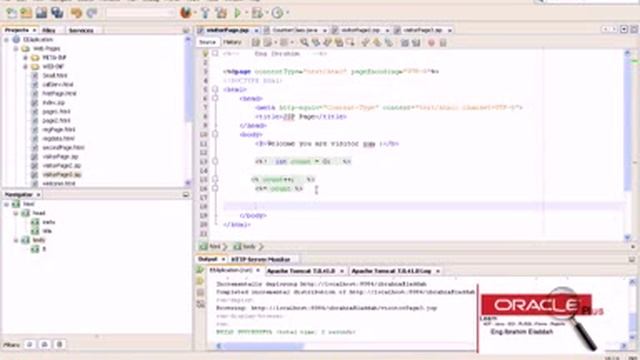Open the project configuration combo box

click(140, 13)
